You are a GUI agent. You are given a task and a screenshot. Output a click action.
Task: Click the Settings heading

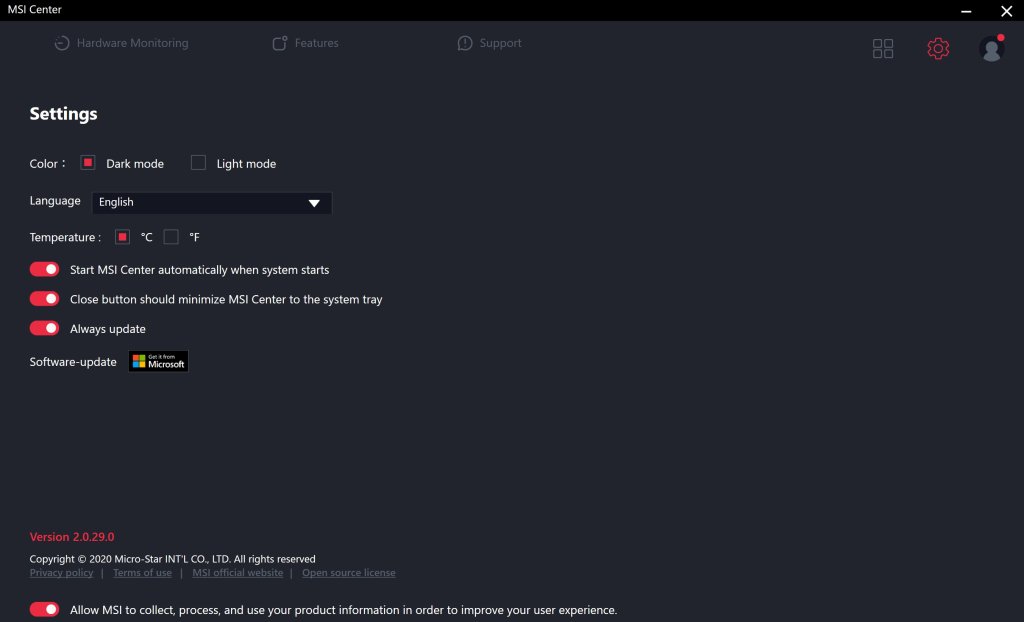[x=63, y=114]
